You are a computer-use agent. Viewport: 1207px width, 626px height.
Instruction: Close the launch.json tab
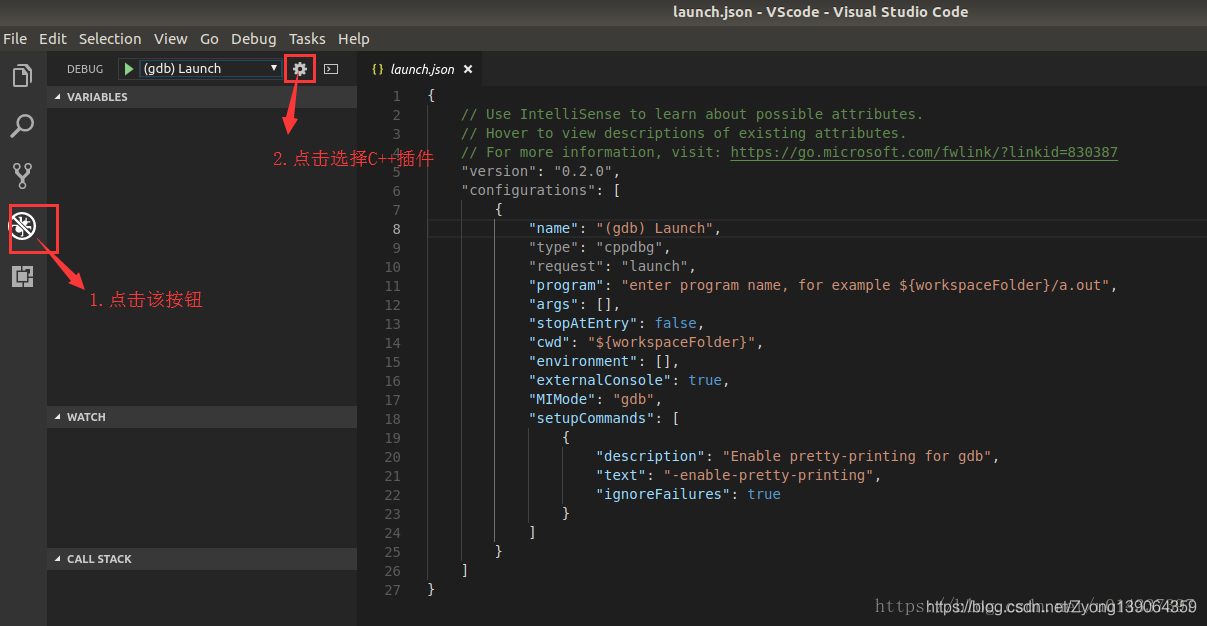tap(467, 69)
